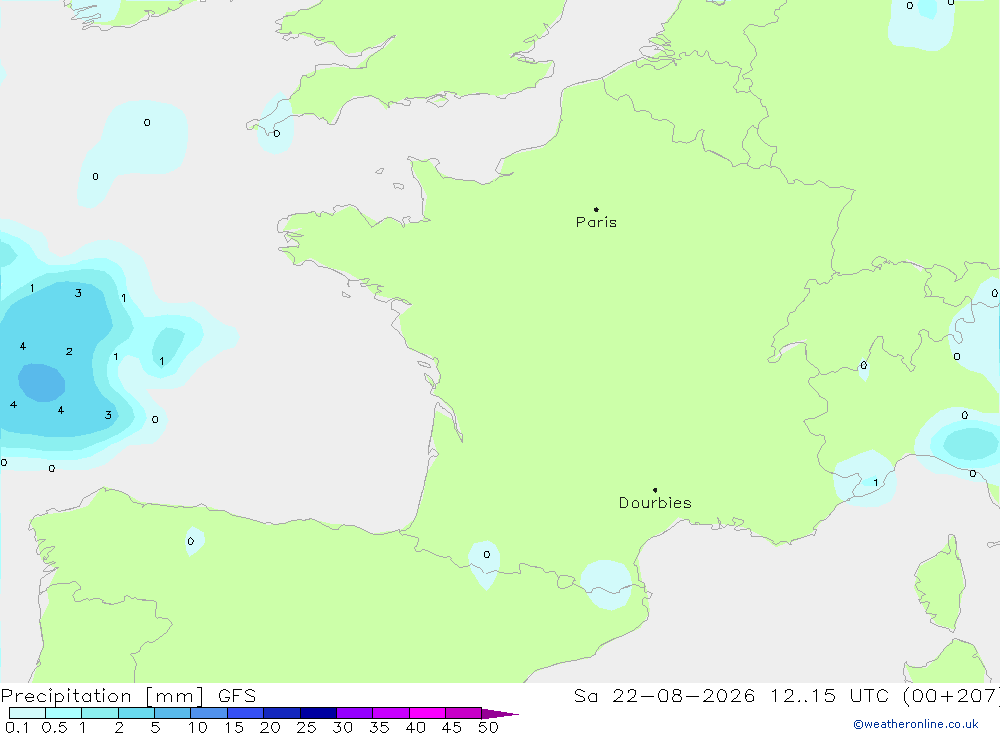Pick the 30–35 mm legend color swatch

tap(355, 713)
